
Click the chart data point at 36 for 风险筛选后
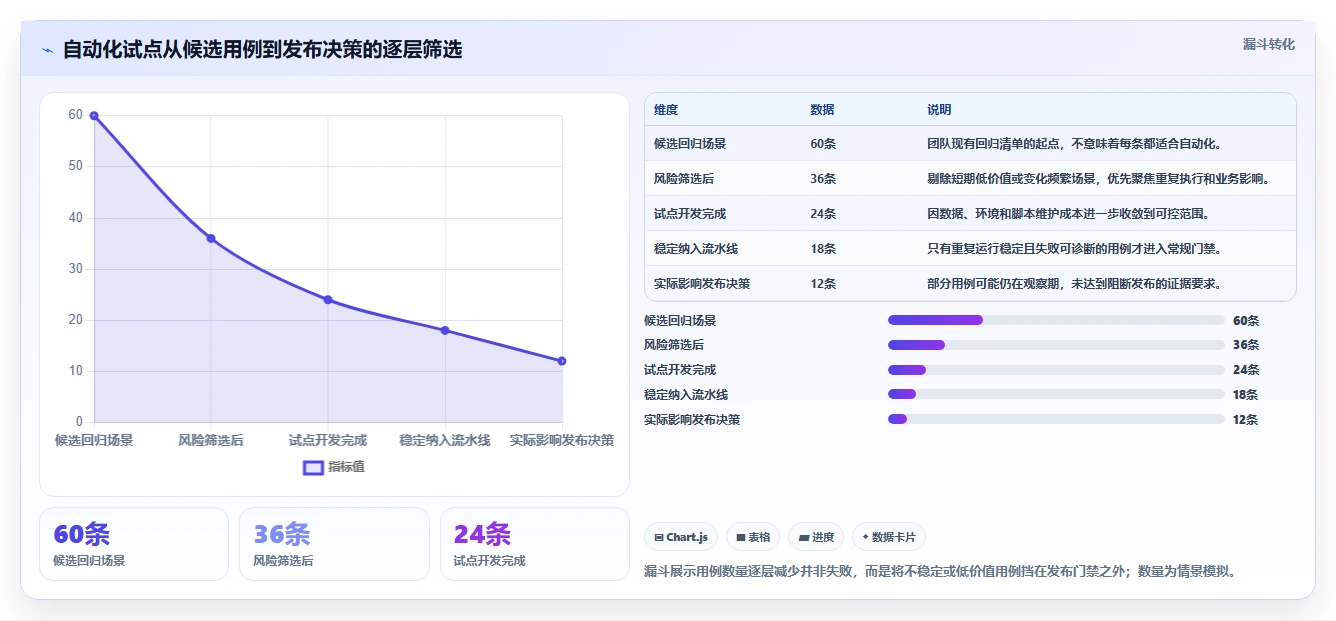click(211, 238)
